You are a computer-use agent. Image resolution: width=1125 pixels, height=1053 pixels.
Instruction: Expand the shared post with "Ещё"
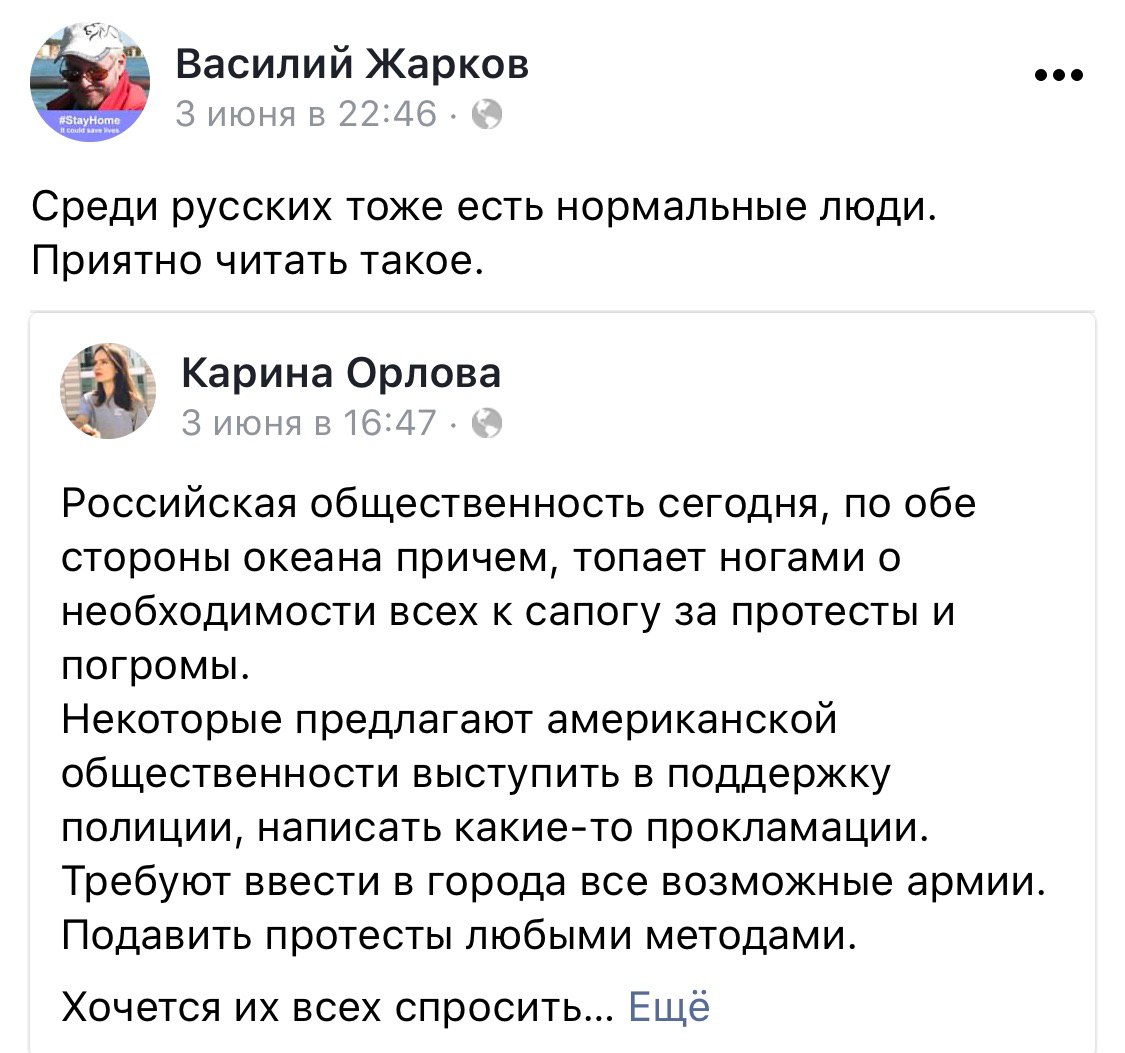669,1005
